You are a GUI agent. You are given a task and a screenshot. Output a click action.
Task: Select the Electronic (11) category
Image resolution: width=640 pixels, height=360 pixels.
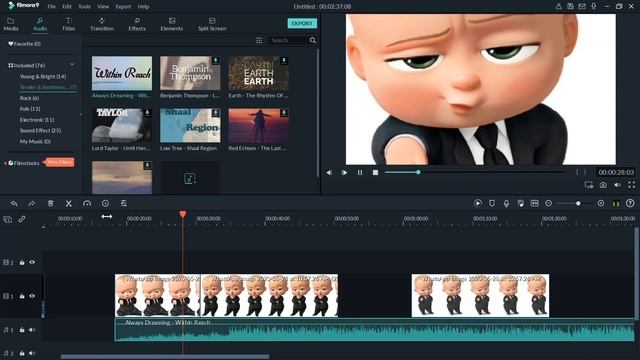tap(37, 120)
